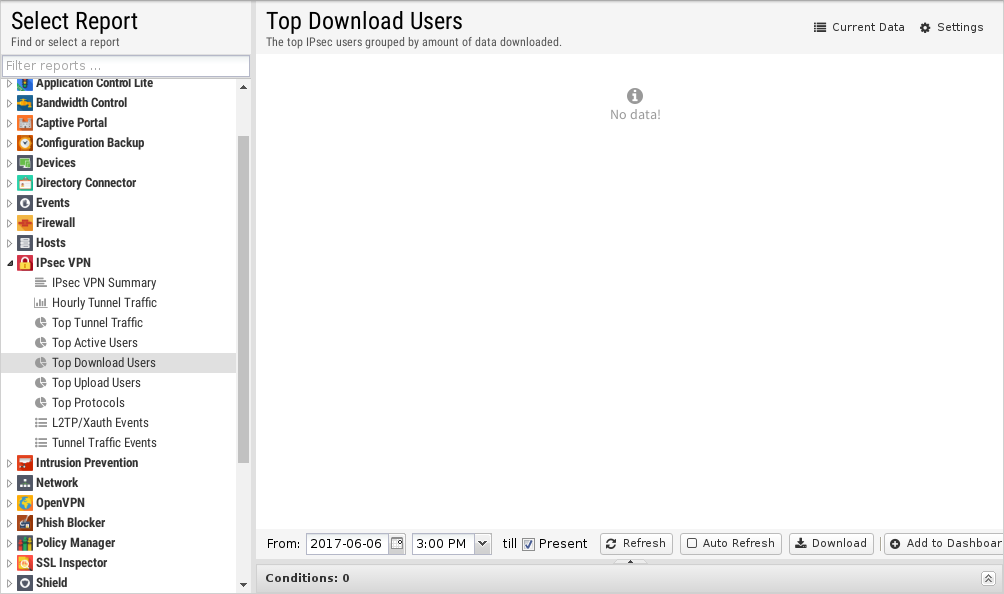1004x594 pixels.
Task: Click the Bandwidth Control app icon
Action: pyautogui.click(x=25, y=103)
